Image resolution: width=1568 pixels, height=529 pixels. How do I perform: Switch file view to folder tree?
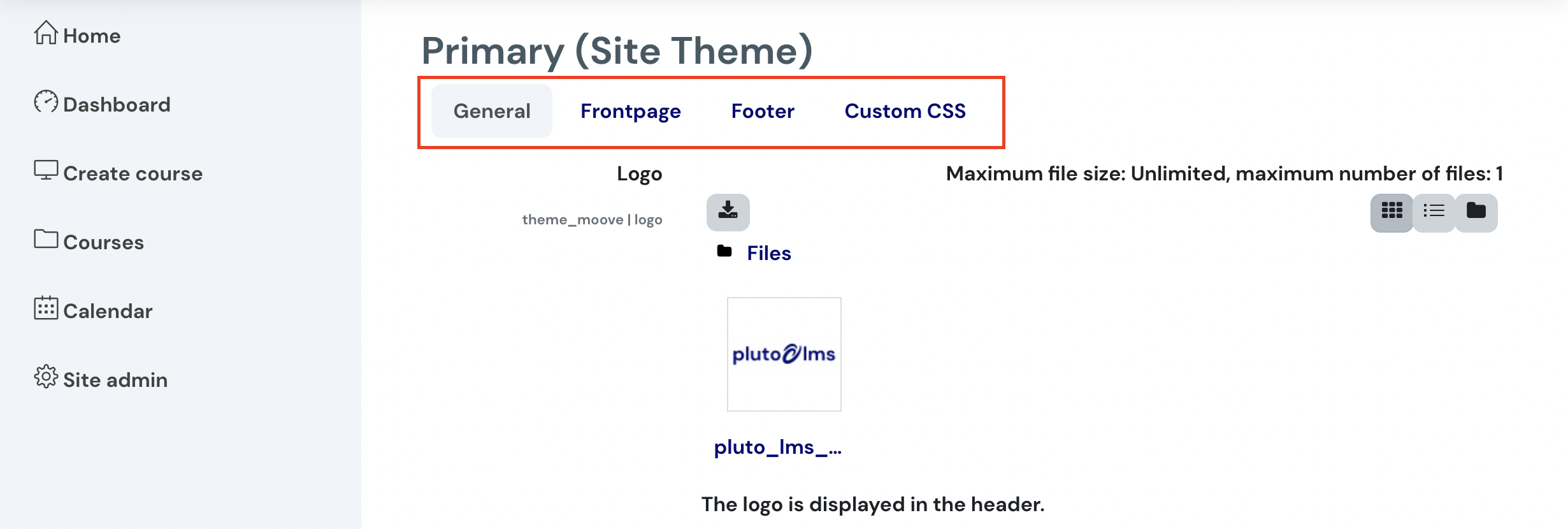coord(1476,213)
